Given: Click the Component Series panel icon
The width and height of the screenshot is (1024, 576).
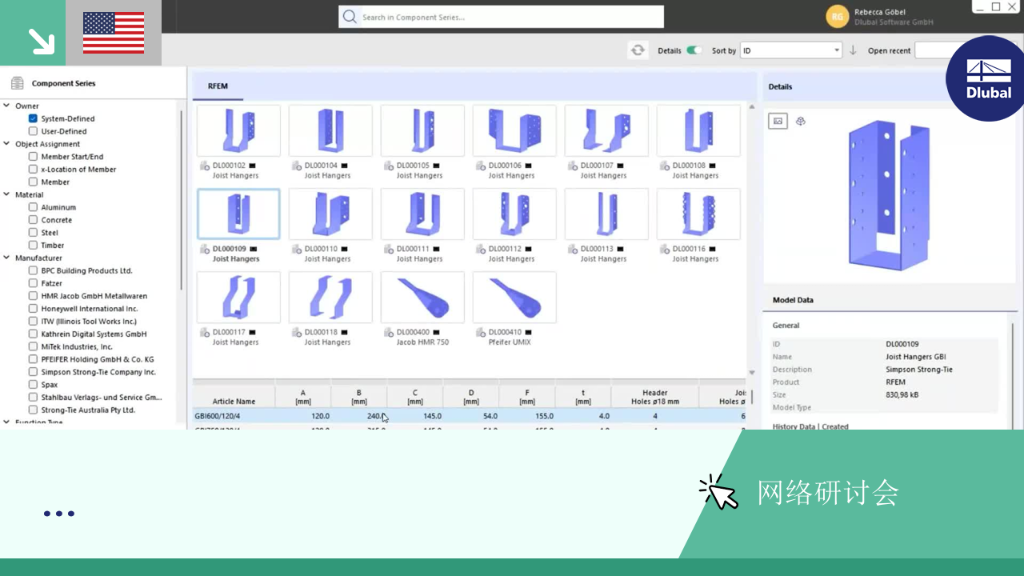Looking at the screenshot, I should (x=17, y=83).
